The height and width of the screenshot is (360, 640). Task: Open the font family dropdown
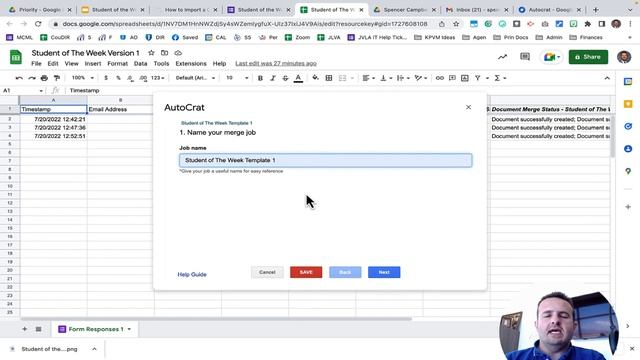coord(195,78)
